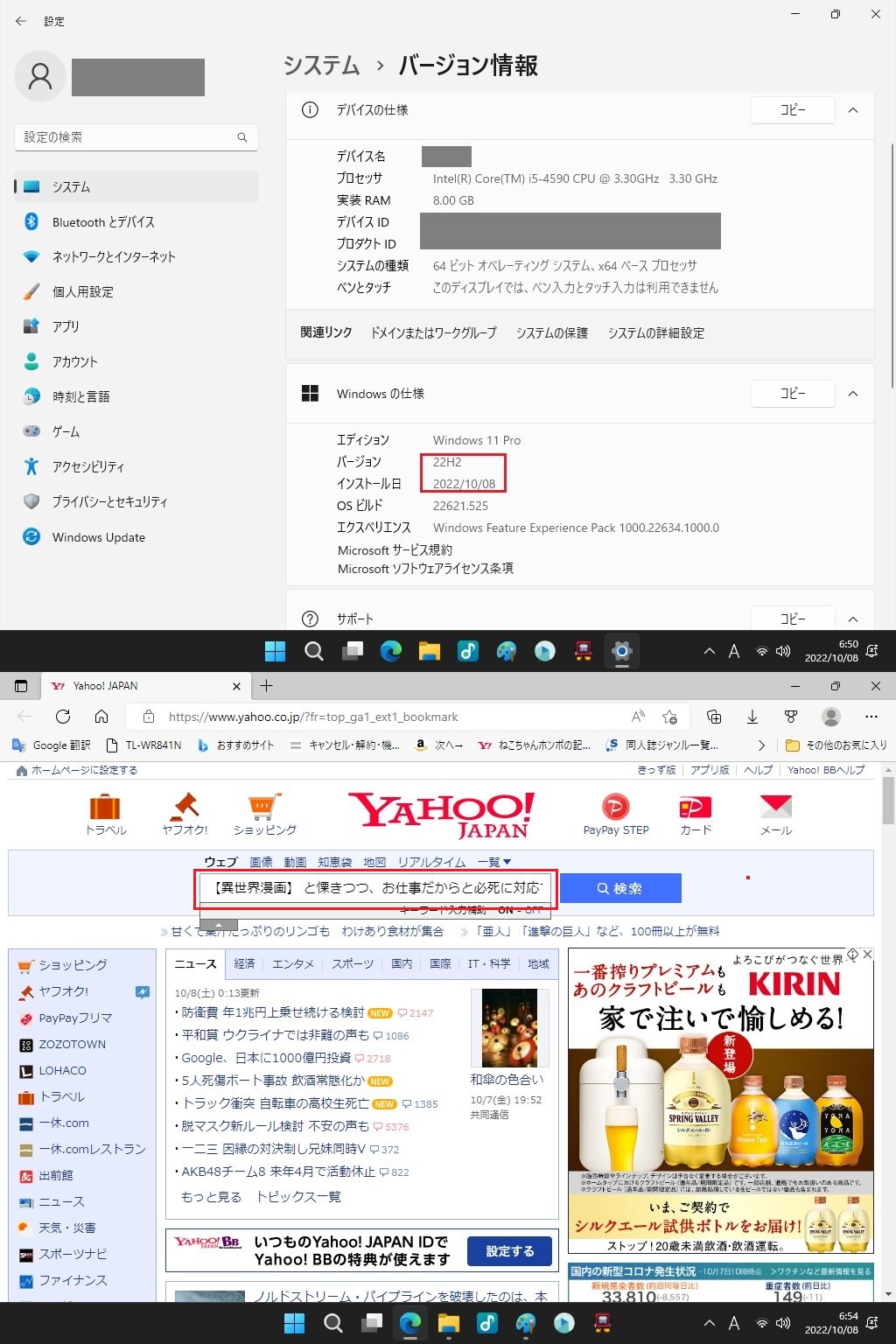896x1344 pixels.
Task: Collapse the デバイスの仕様 section chevron
Action: [853, 110]
